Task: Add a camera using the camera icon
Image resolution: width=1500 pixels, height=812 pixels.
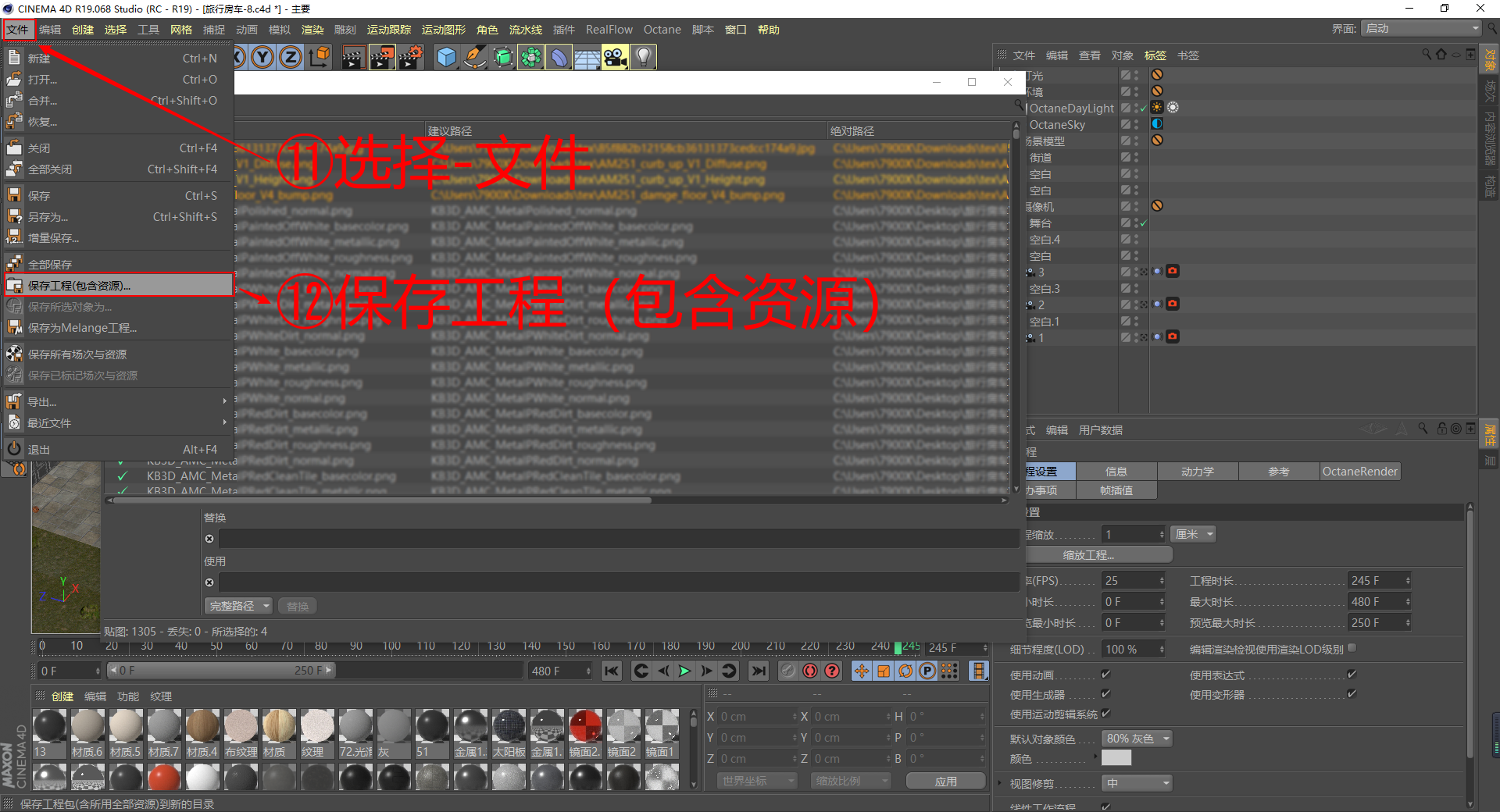Action: point(616,57)
